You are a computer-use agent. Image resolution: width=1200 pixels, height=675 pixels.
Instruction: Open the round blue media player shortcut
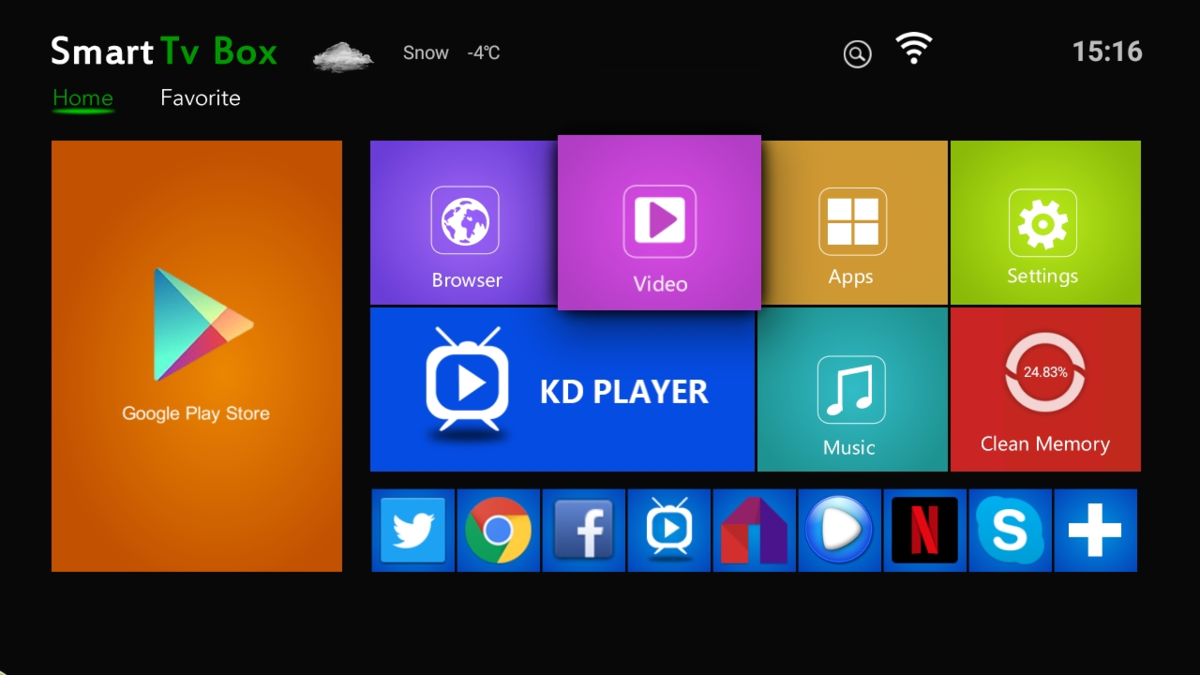point(840,530)
